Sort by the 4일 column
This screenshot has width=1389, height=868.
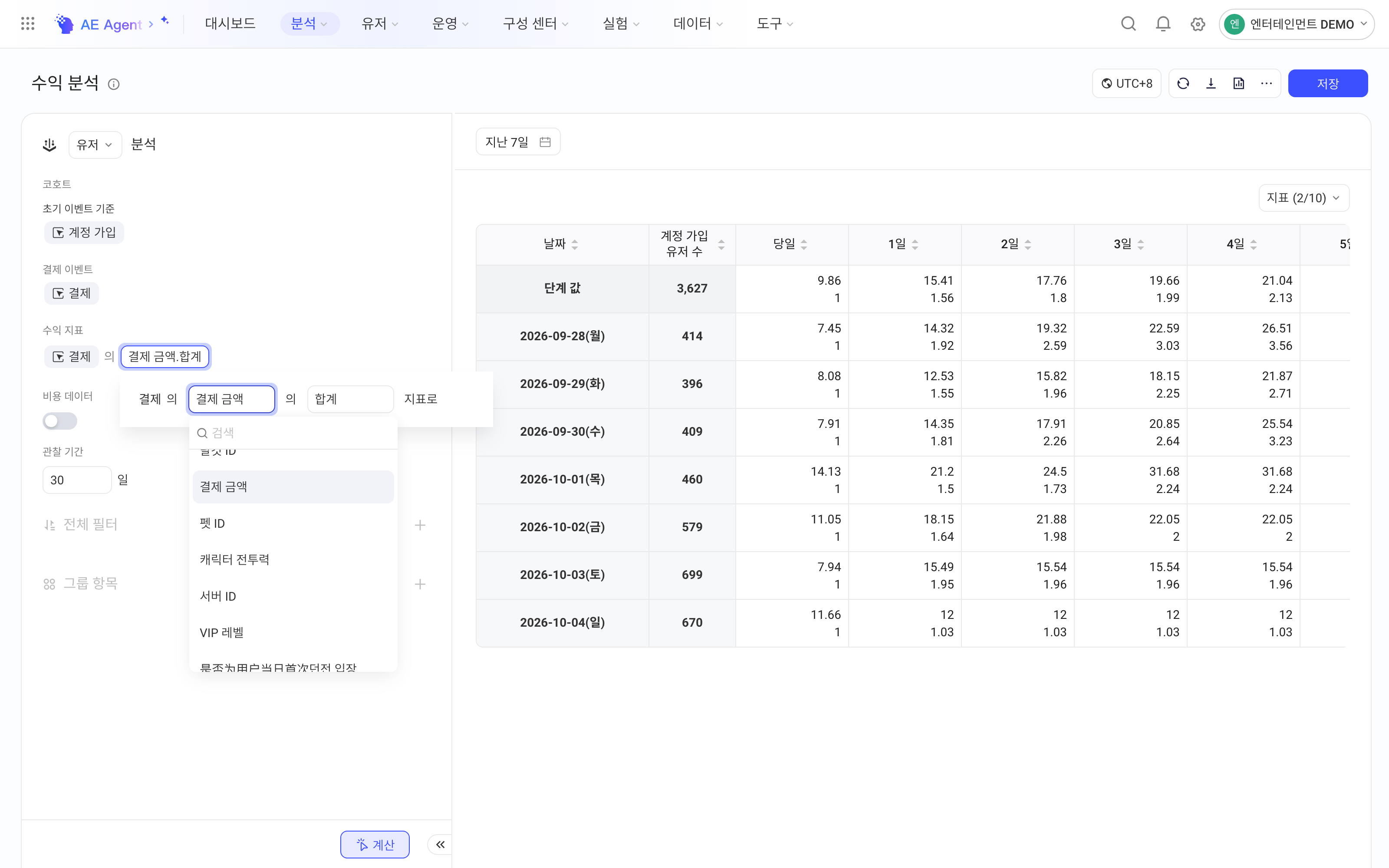1254,244
